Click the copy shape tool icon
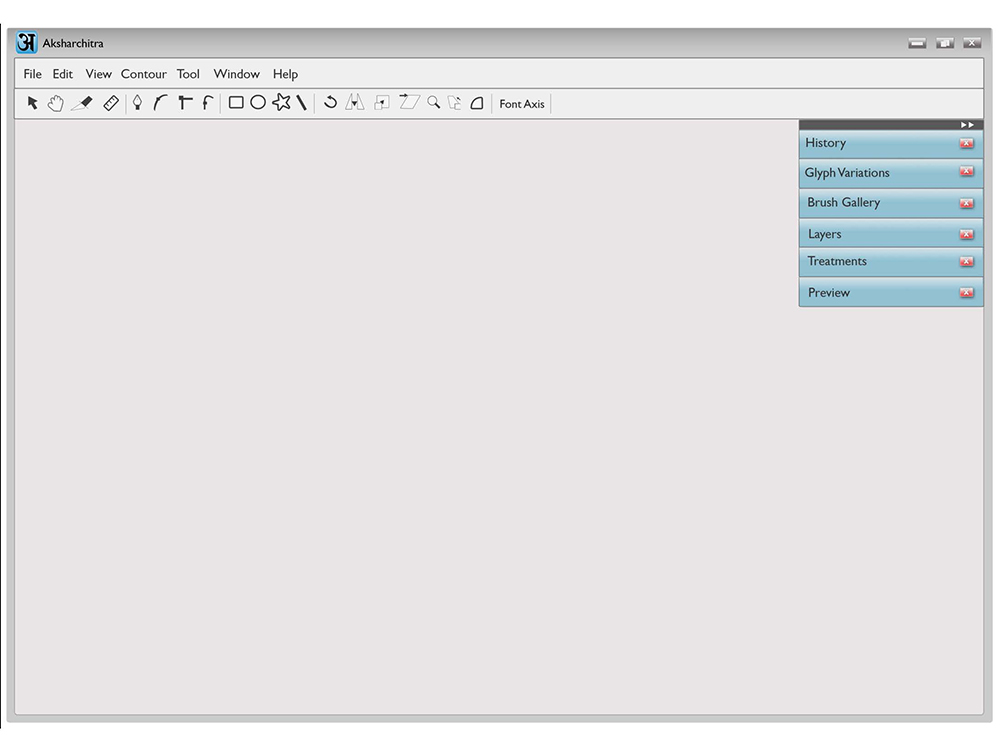 pos(454,103)
